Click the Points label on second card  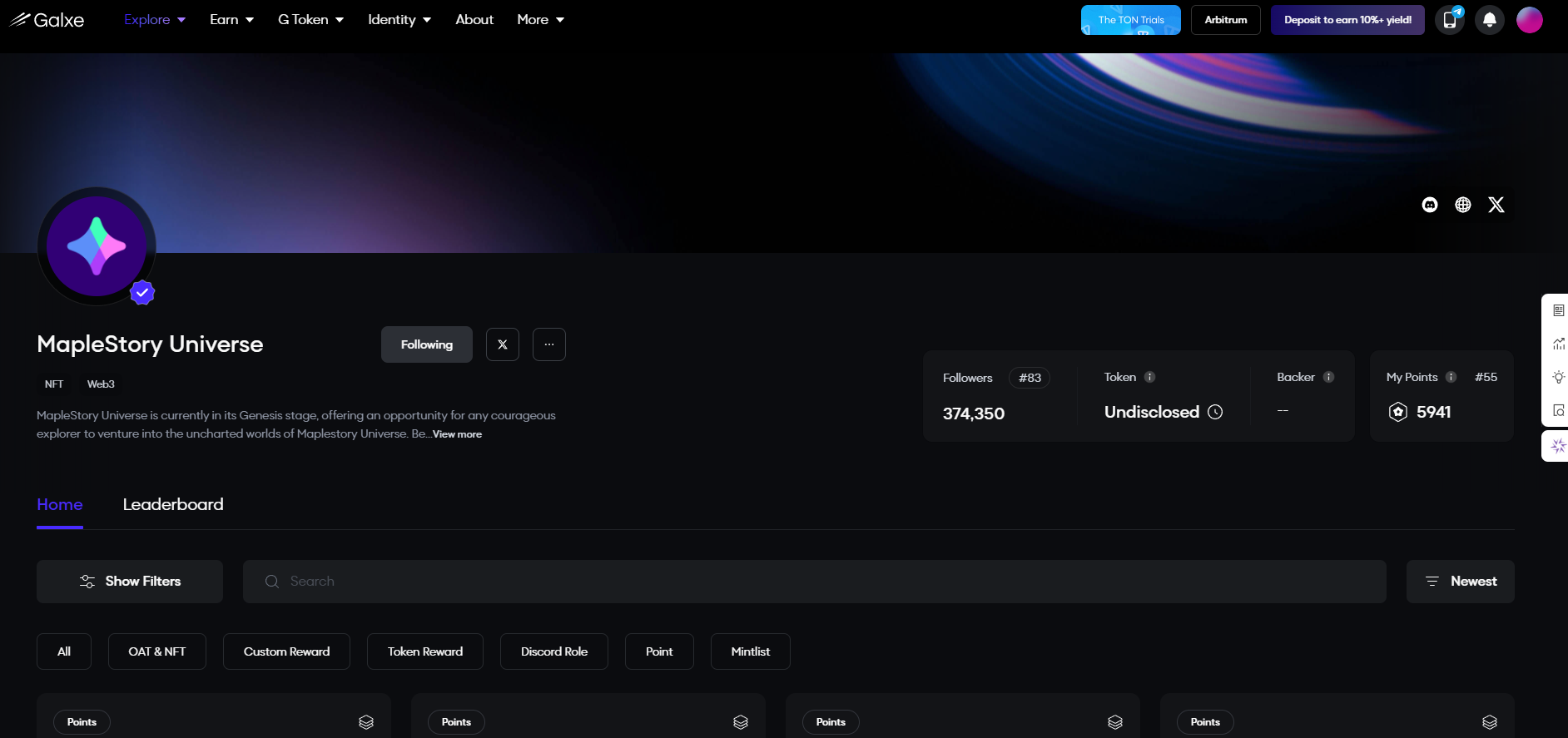click(x=457, y=722)
